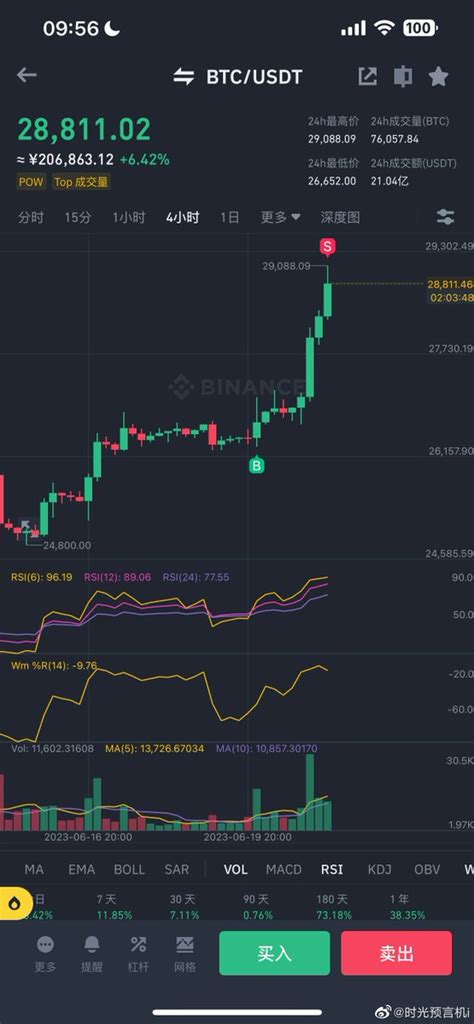Tap the 24,800.00 low price annotation
The image size is (474, 1024).
(67, 545)
